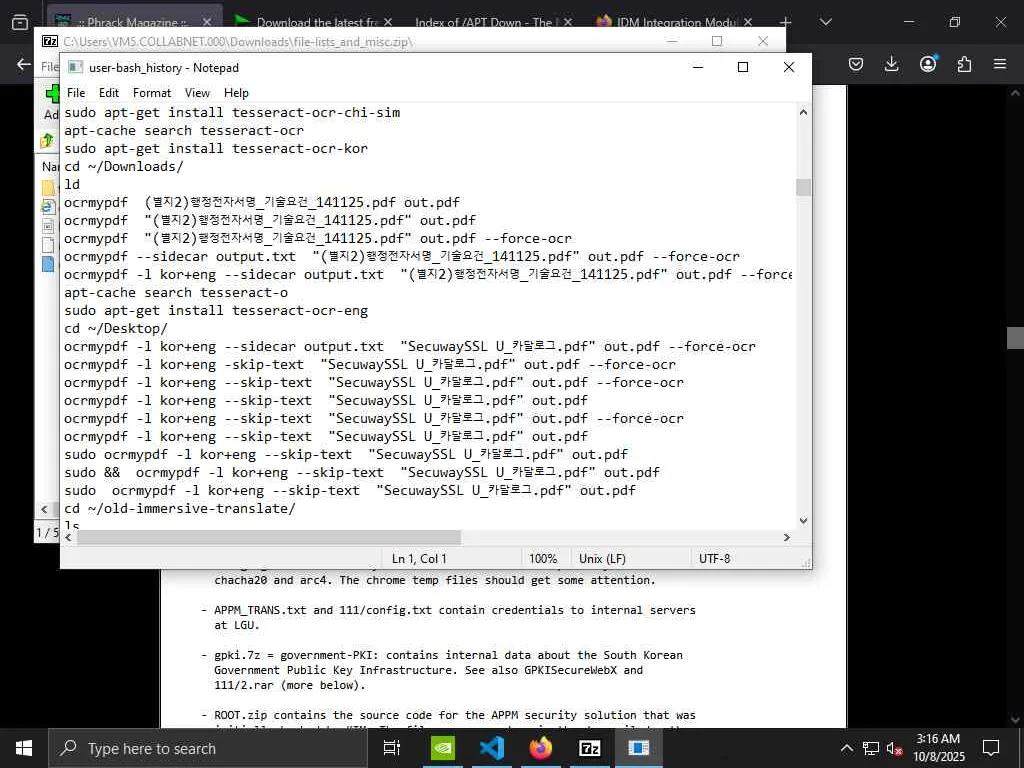Click the Notepad title bar icon
Viewport: 1024px width, 768px height.
[76, 67]
